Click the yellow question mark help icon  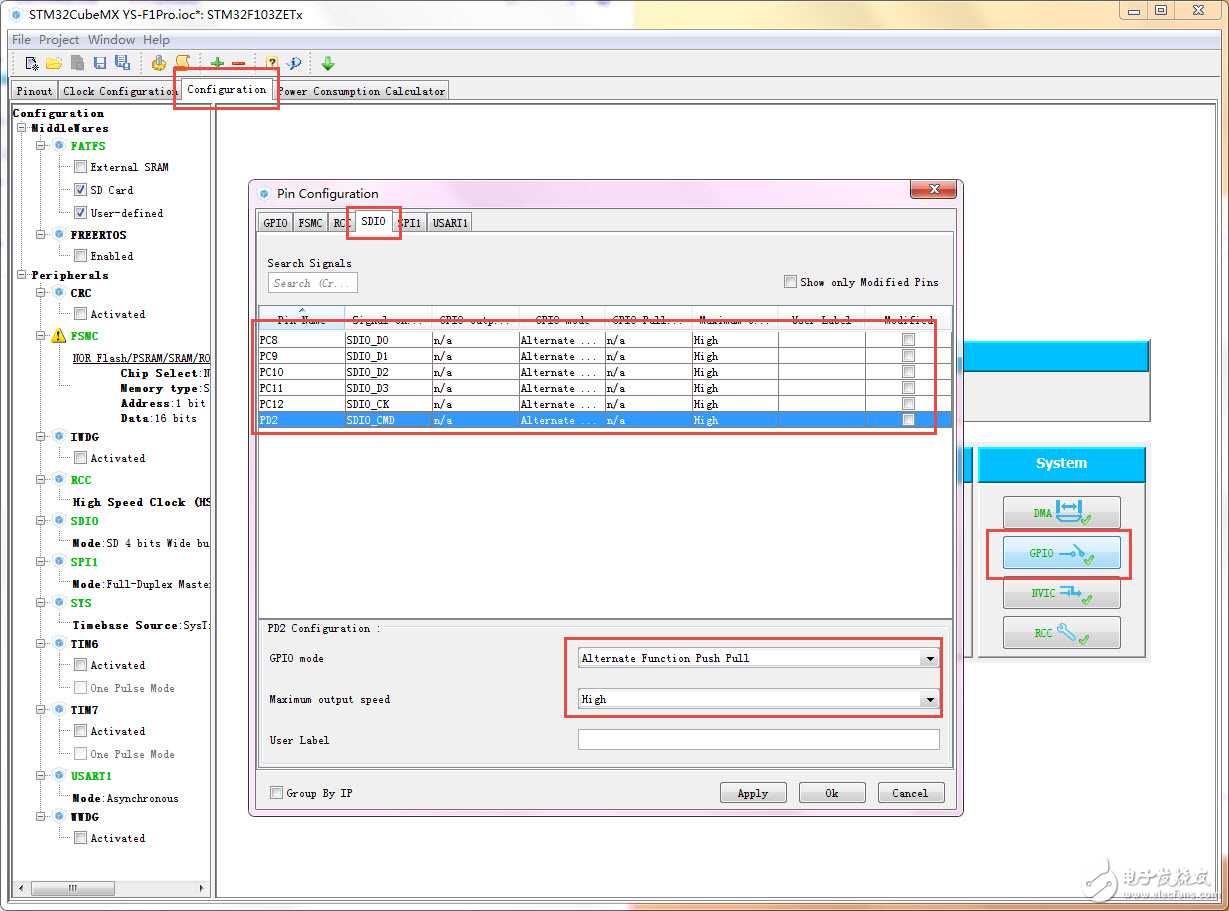271,63
